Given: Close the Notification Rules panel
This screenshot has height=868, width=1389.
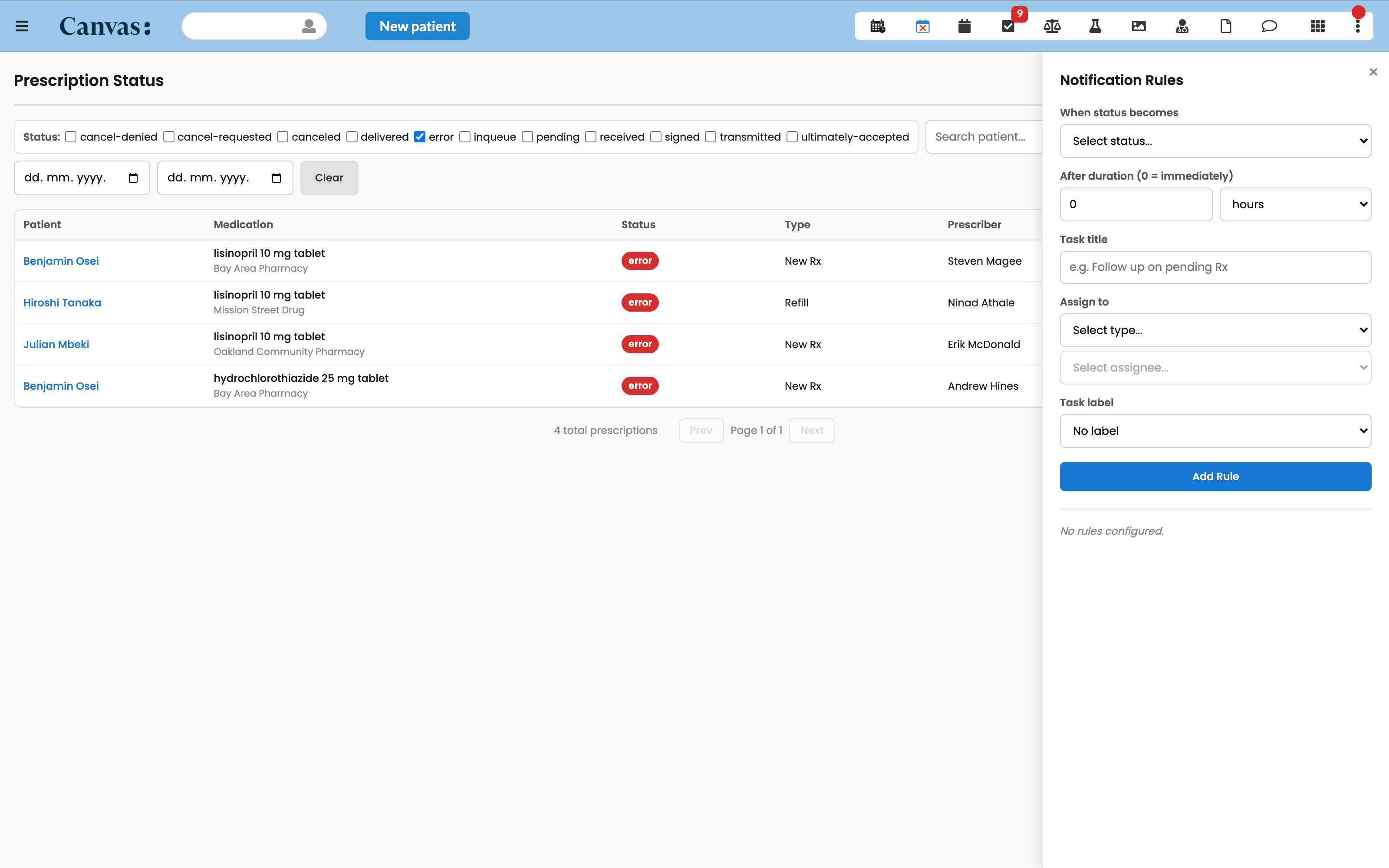Looking at the screenshot, I should point(1373,72).
